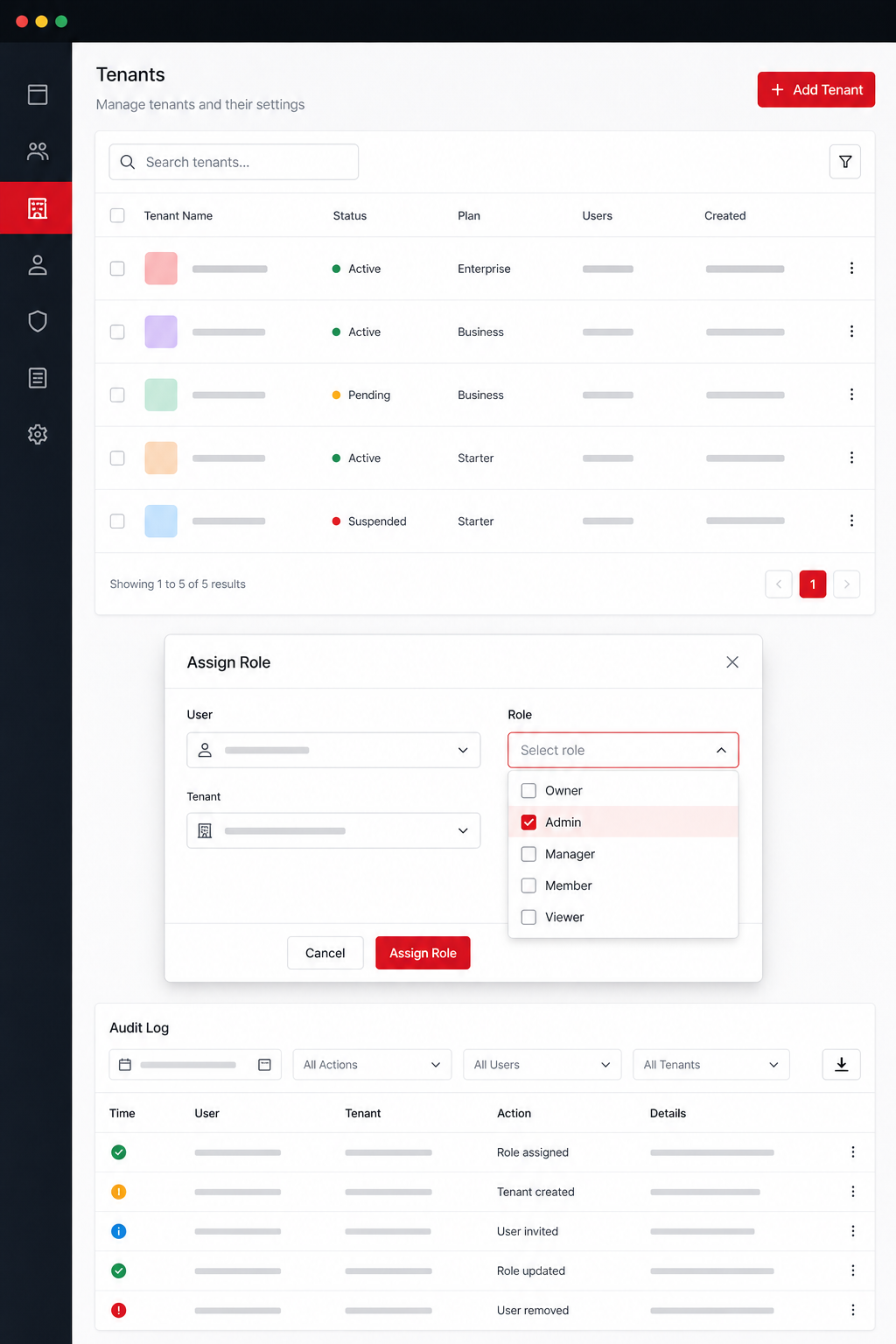Select the Tenants building sidebar icon

[36, 208]
